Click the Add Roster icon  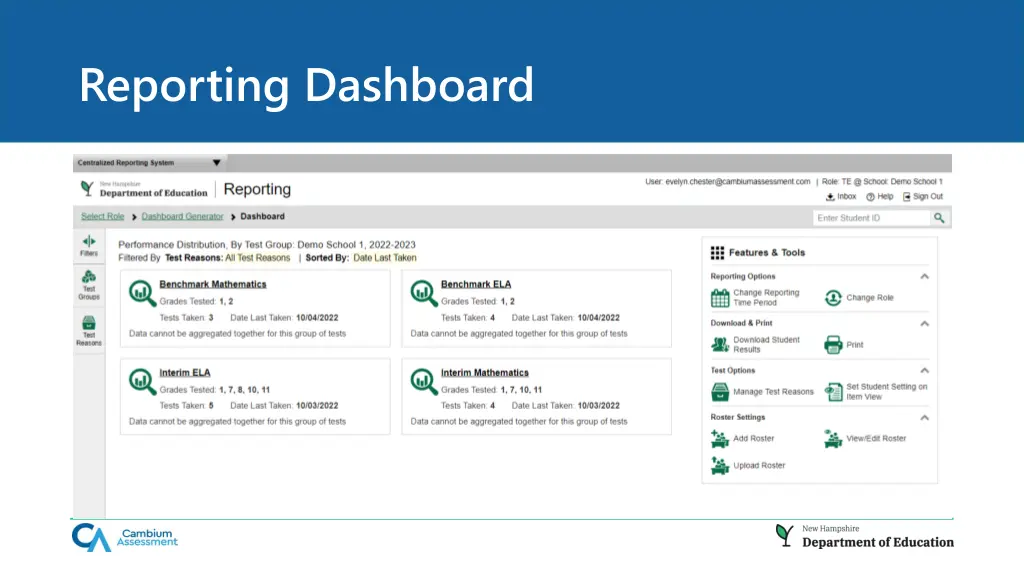point(720,439)
